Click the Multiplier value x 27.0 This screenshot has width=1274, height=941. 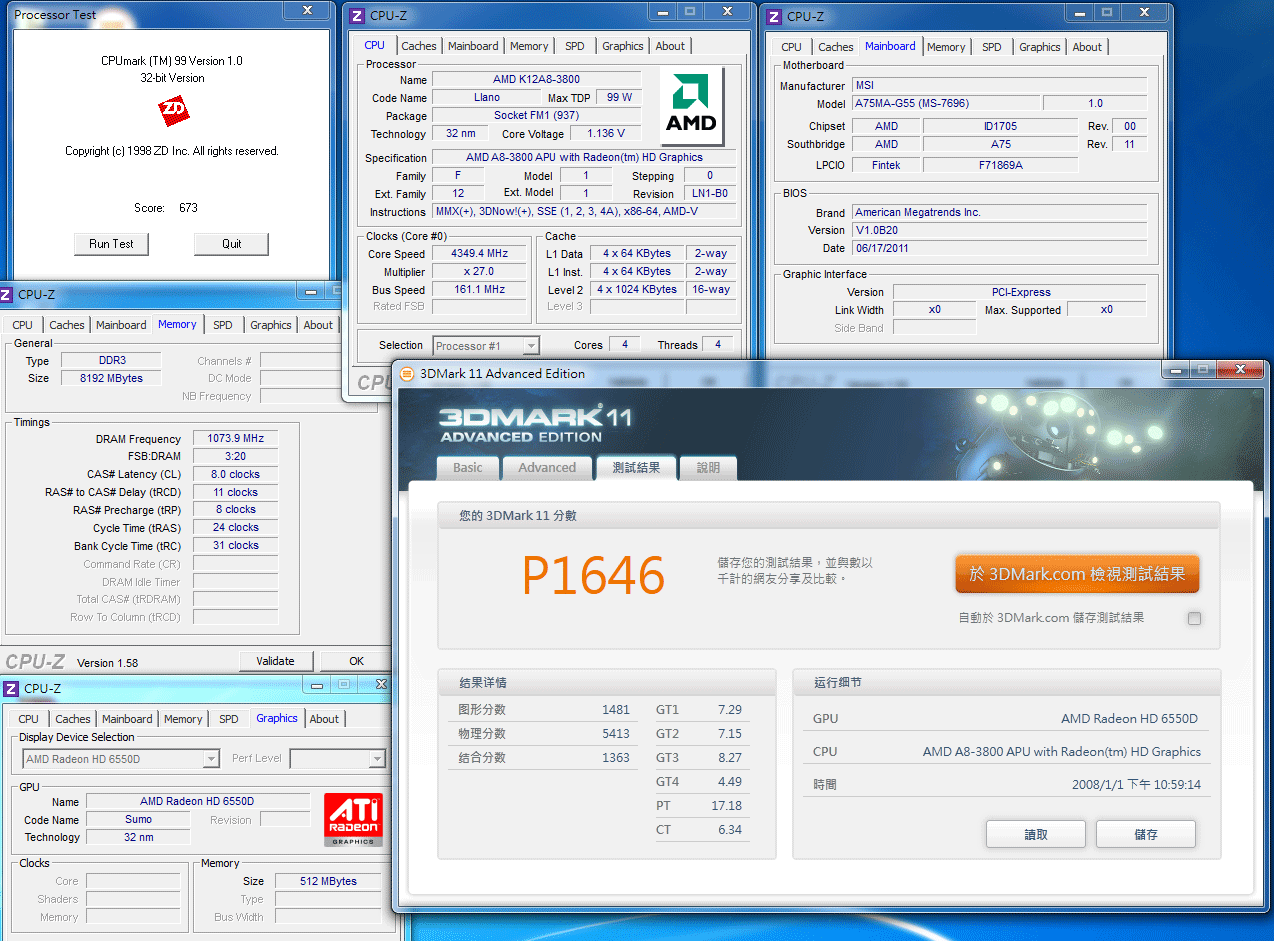pyautogui.click(x=480, y=272)
